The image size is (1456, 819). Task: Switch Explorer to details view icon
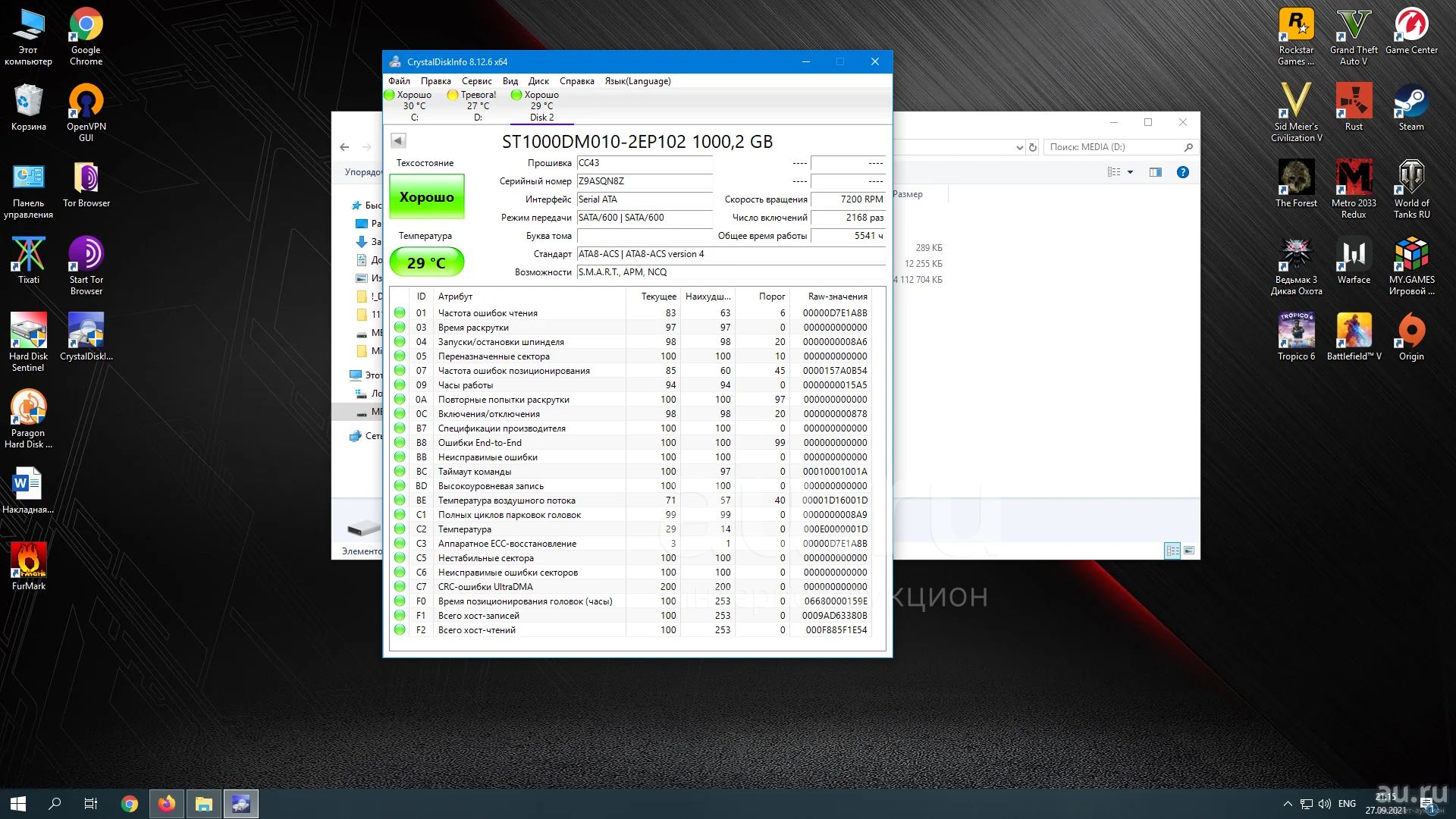click(1172, 551)
